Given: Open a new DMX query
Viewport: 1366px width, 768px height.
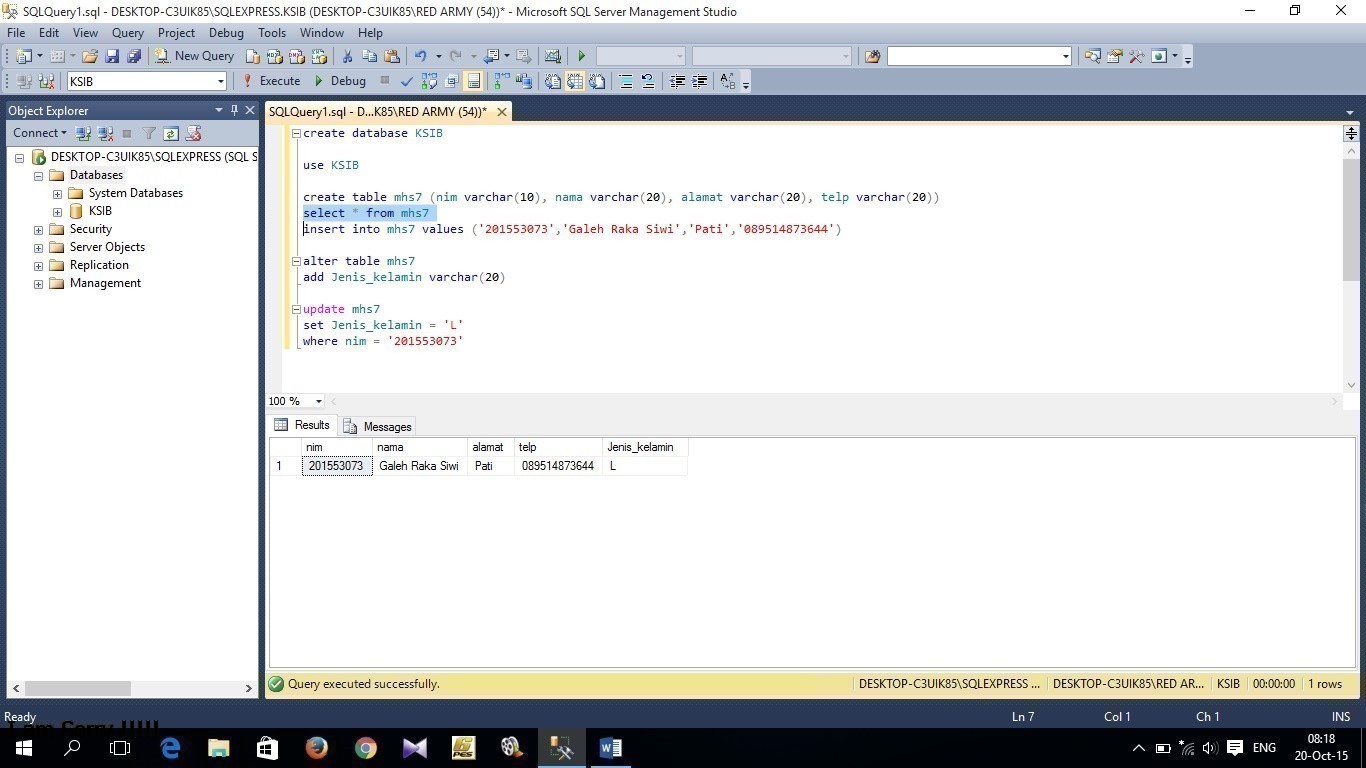Looking at the screenshot, I should (x=297, y=56).
